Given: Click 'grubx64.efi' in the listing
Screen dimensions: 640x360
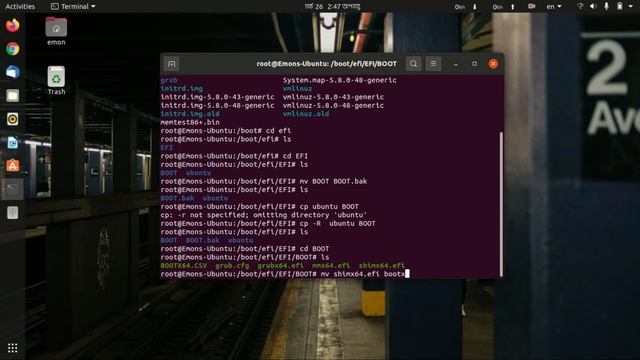Looking at the screenshot, I should pyautogui.click(x=280, y=266).
